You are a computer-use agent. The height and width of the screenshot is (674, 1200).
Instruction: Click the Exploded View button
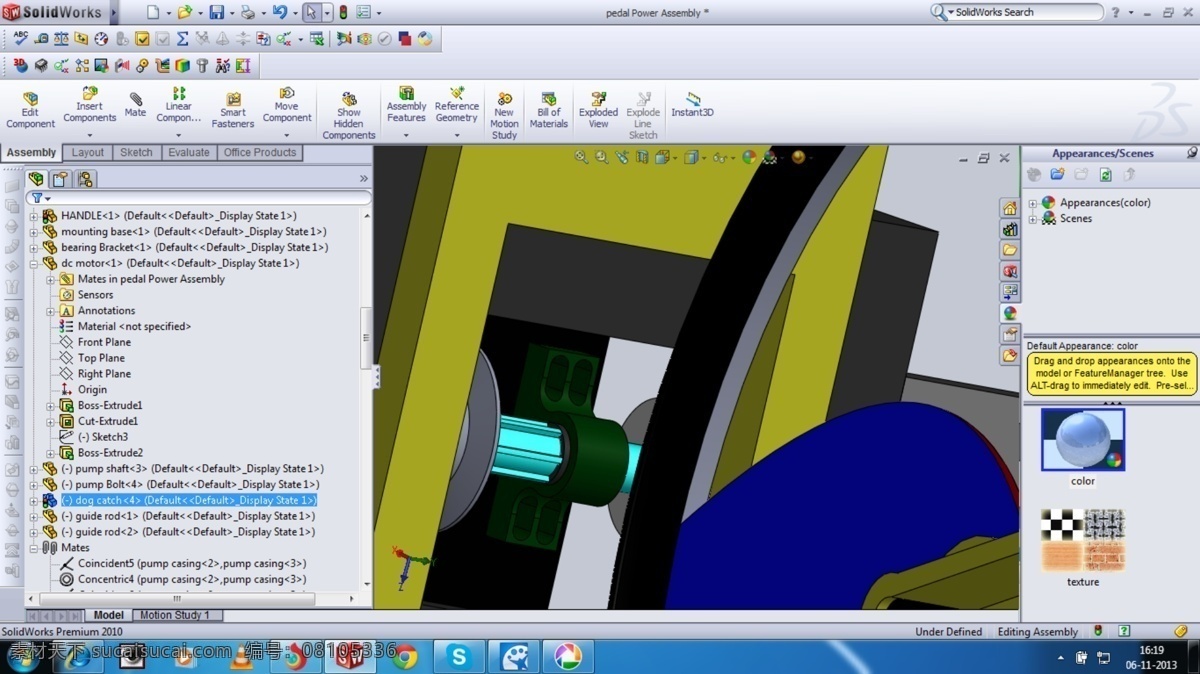(x=598, y=110)
